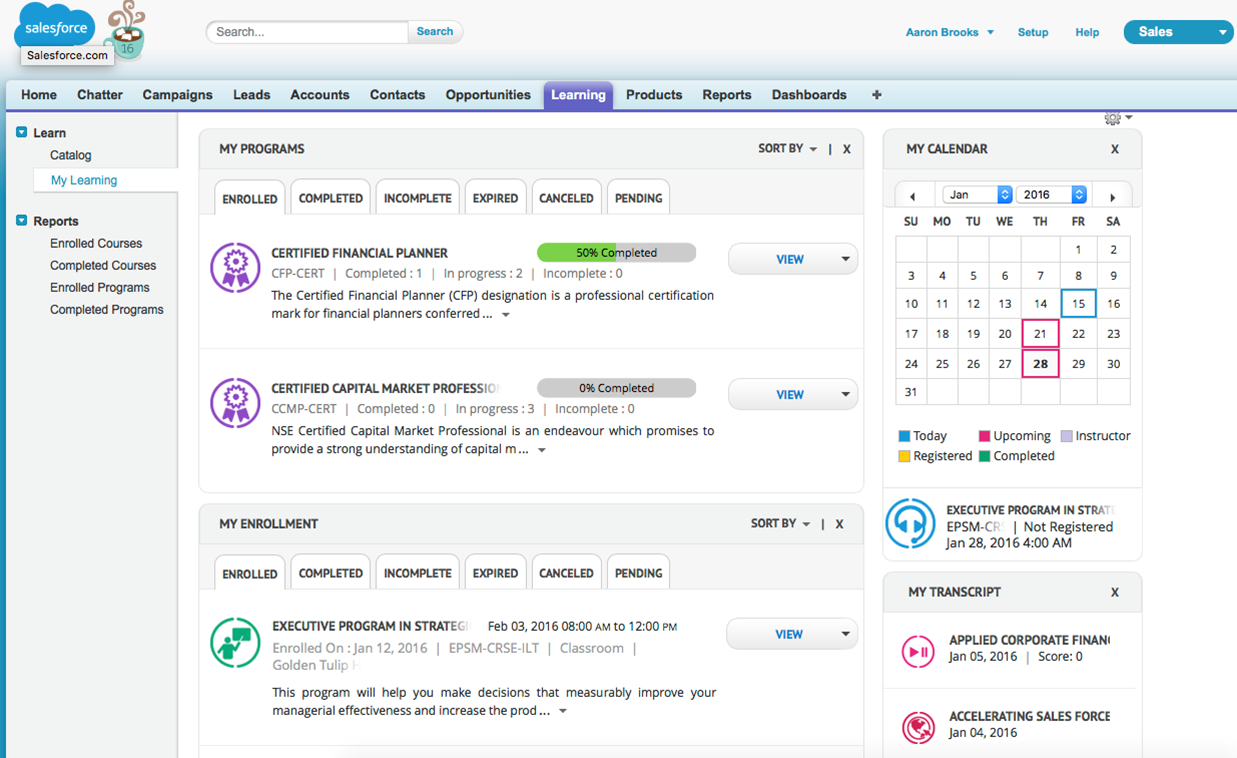Select Pending tab in My Enrollment
The width and height of the screenshot is (1237, 758).
638,573
